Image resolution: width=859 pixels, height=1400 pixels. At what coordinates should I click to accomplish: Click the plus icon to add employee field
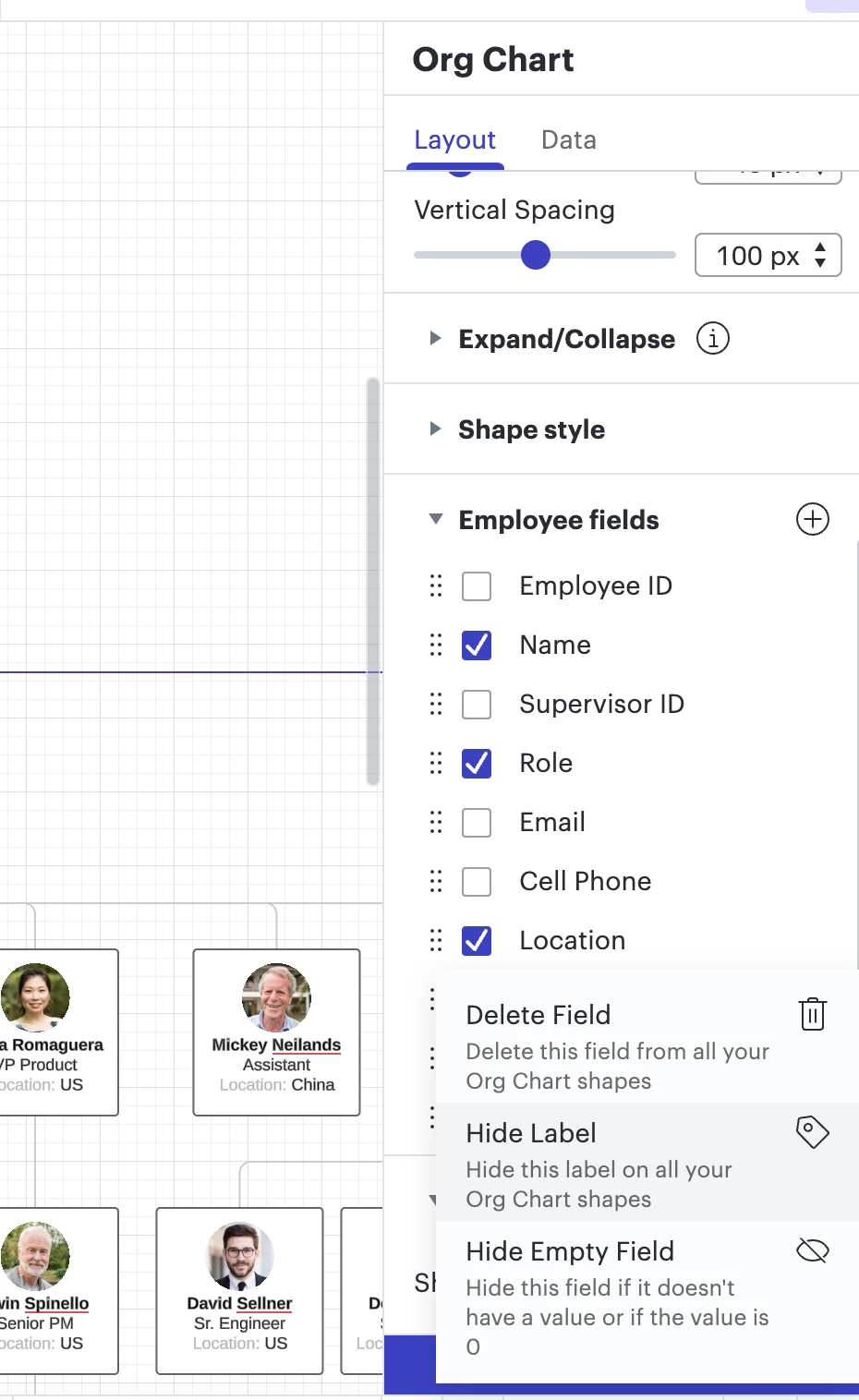(812, 519)
